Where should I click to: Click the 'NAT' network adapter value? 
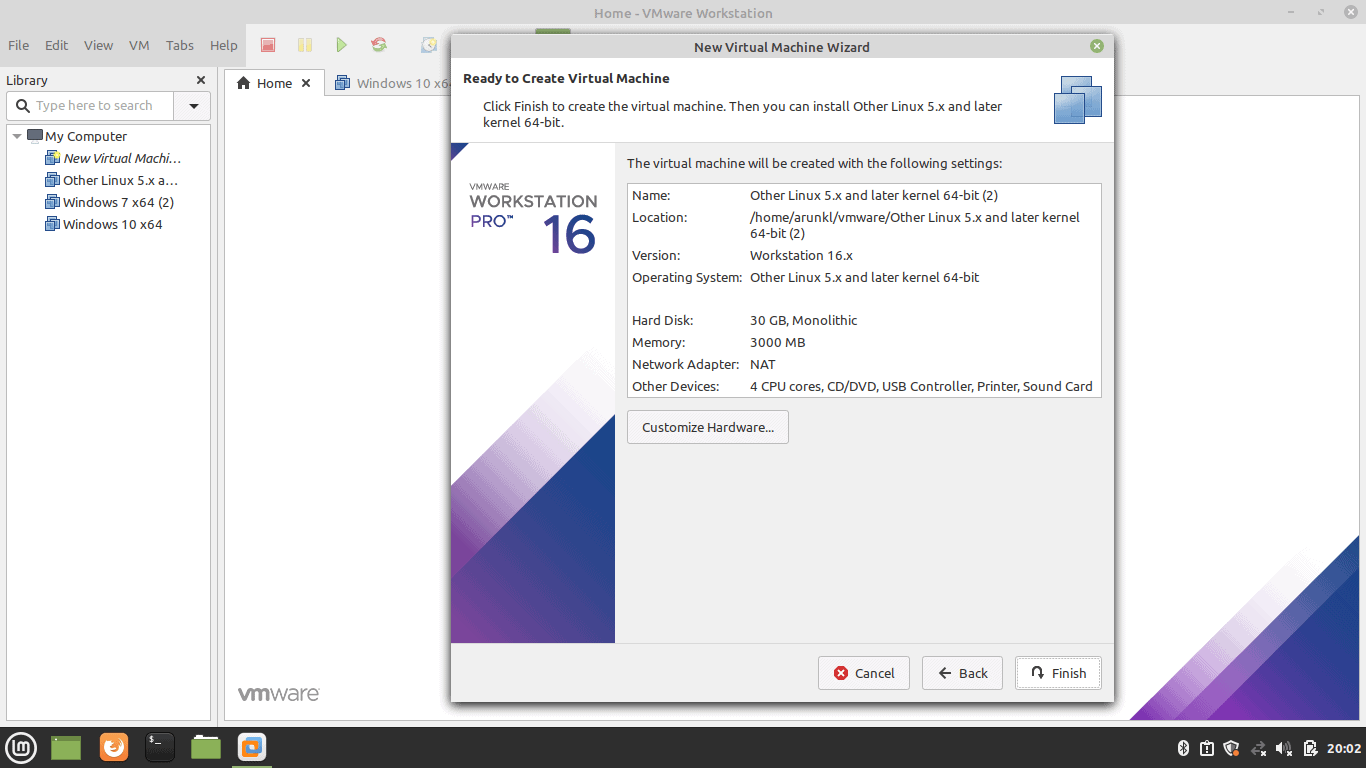[763, 364]
